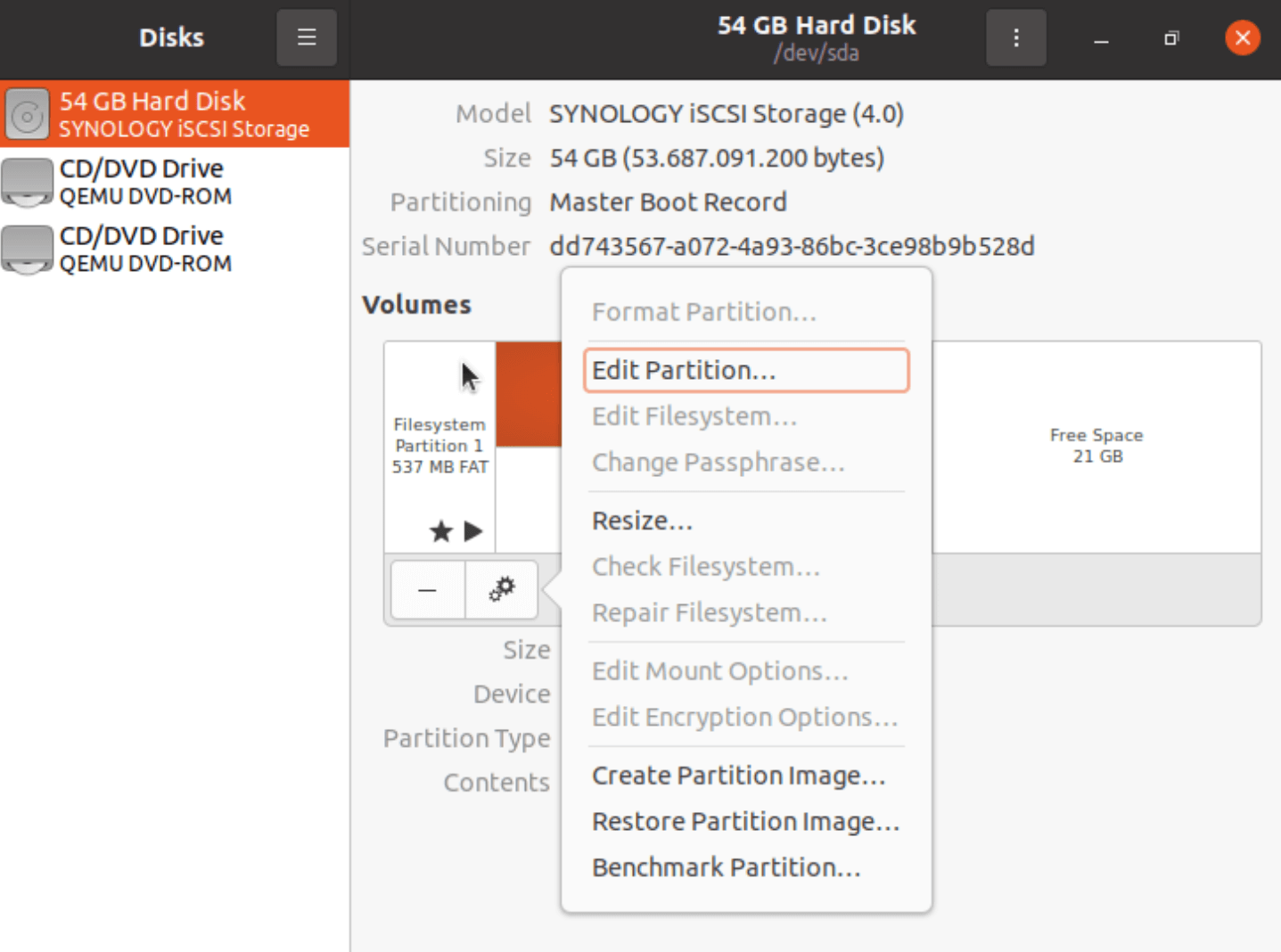Image resolution: width=1281 pixels, height=952 pixels.
Task: Click the Device label below volumes
Action: (512, 694)
